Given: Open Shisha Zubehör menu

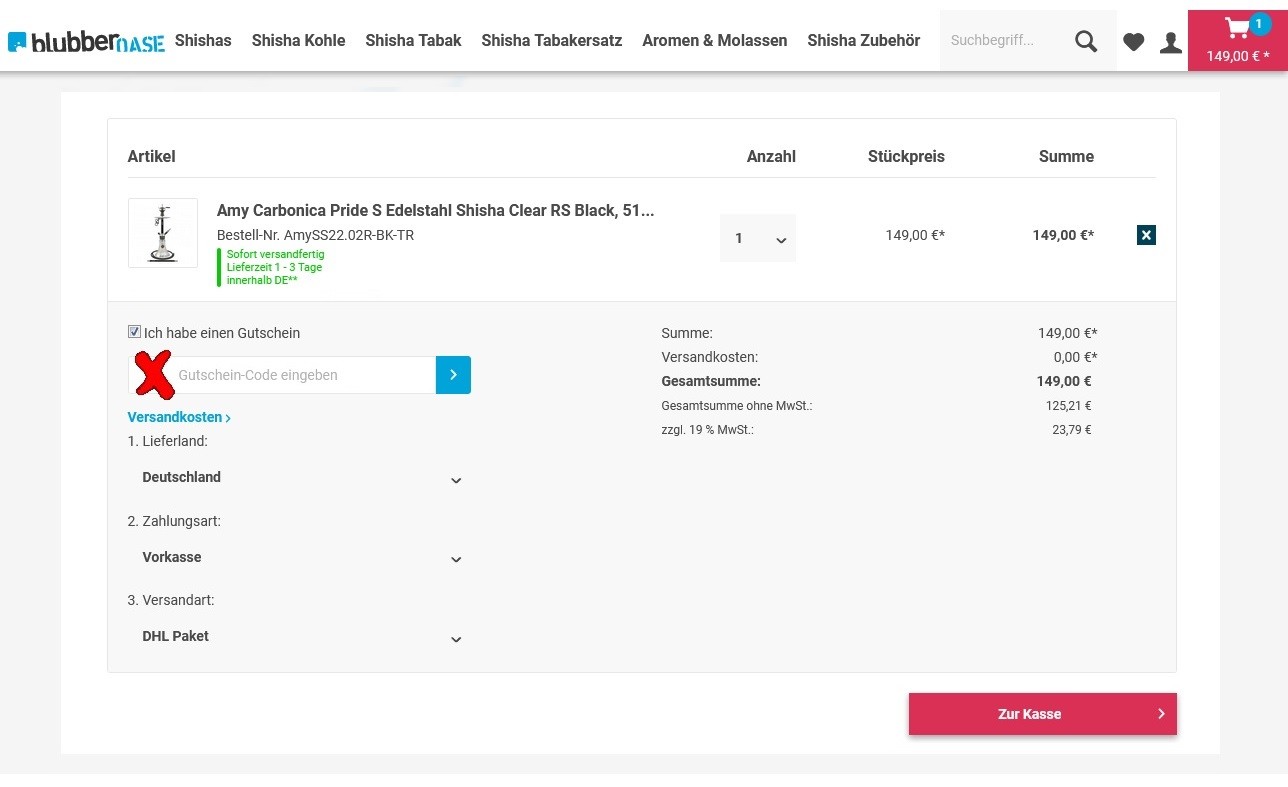Looking at the screenshot, I should (864, 41).
